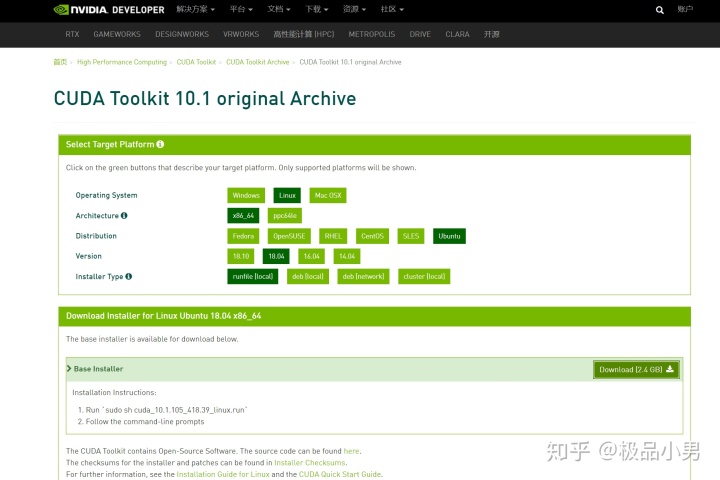Click the CUDA Toolkit breadcrumb
Viewport: 720px width, 480px height.
point(196,62)
